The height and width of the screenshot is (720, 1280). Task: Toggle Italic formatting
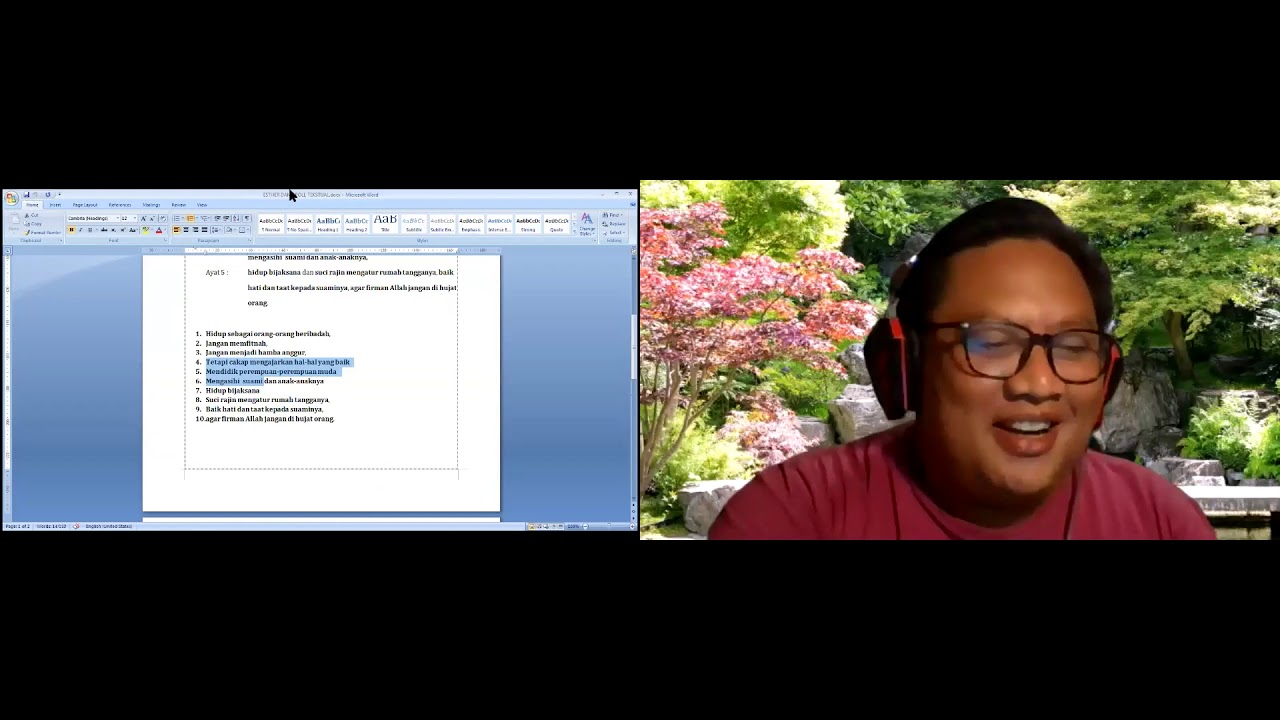click(80, 230)
